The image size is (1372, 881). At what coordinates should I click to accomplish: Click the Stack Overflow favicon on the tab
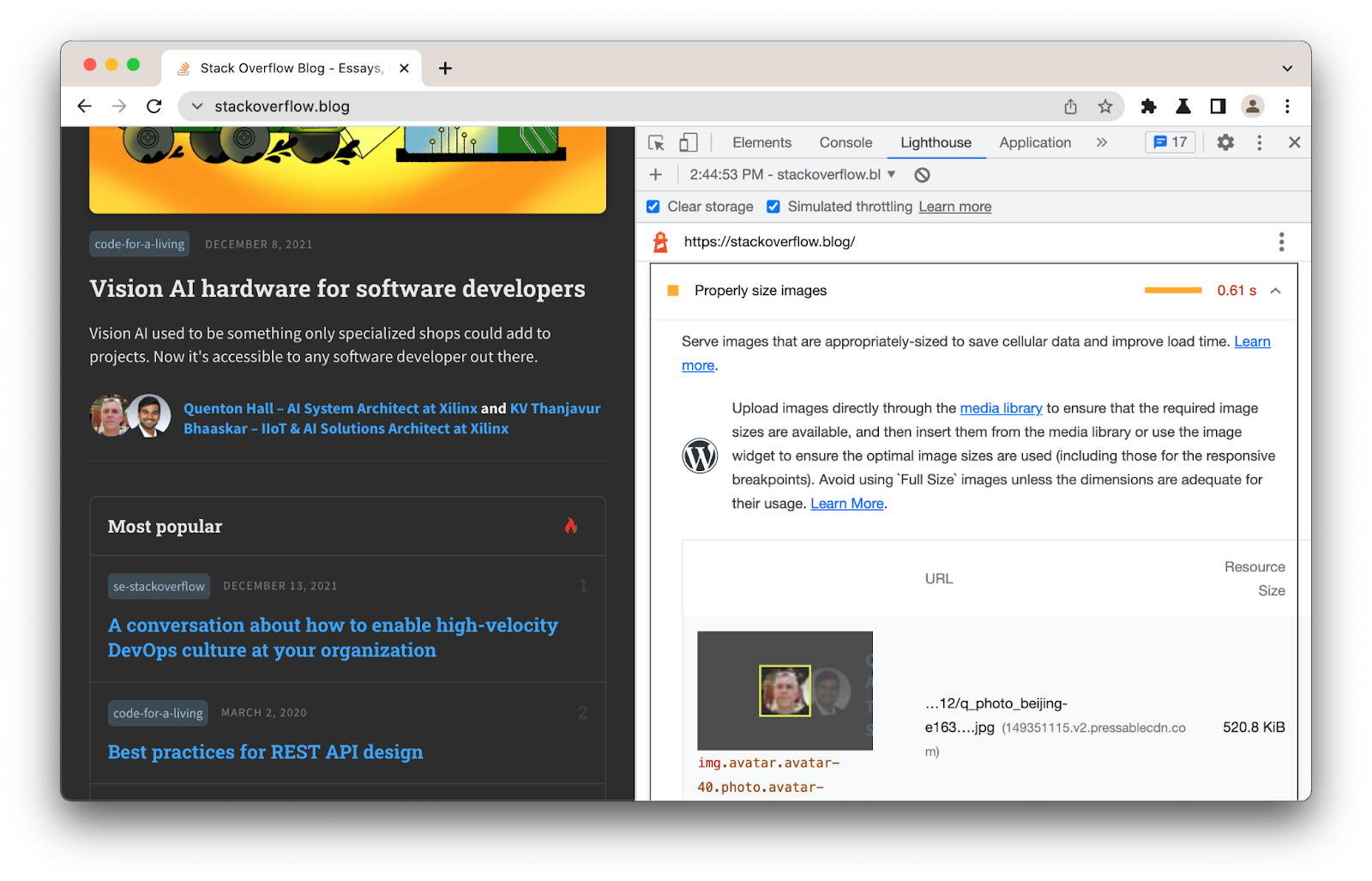click(x=184, y=68)
